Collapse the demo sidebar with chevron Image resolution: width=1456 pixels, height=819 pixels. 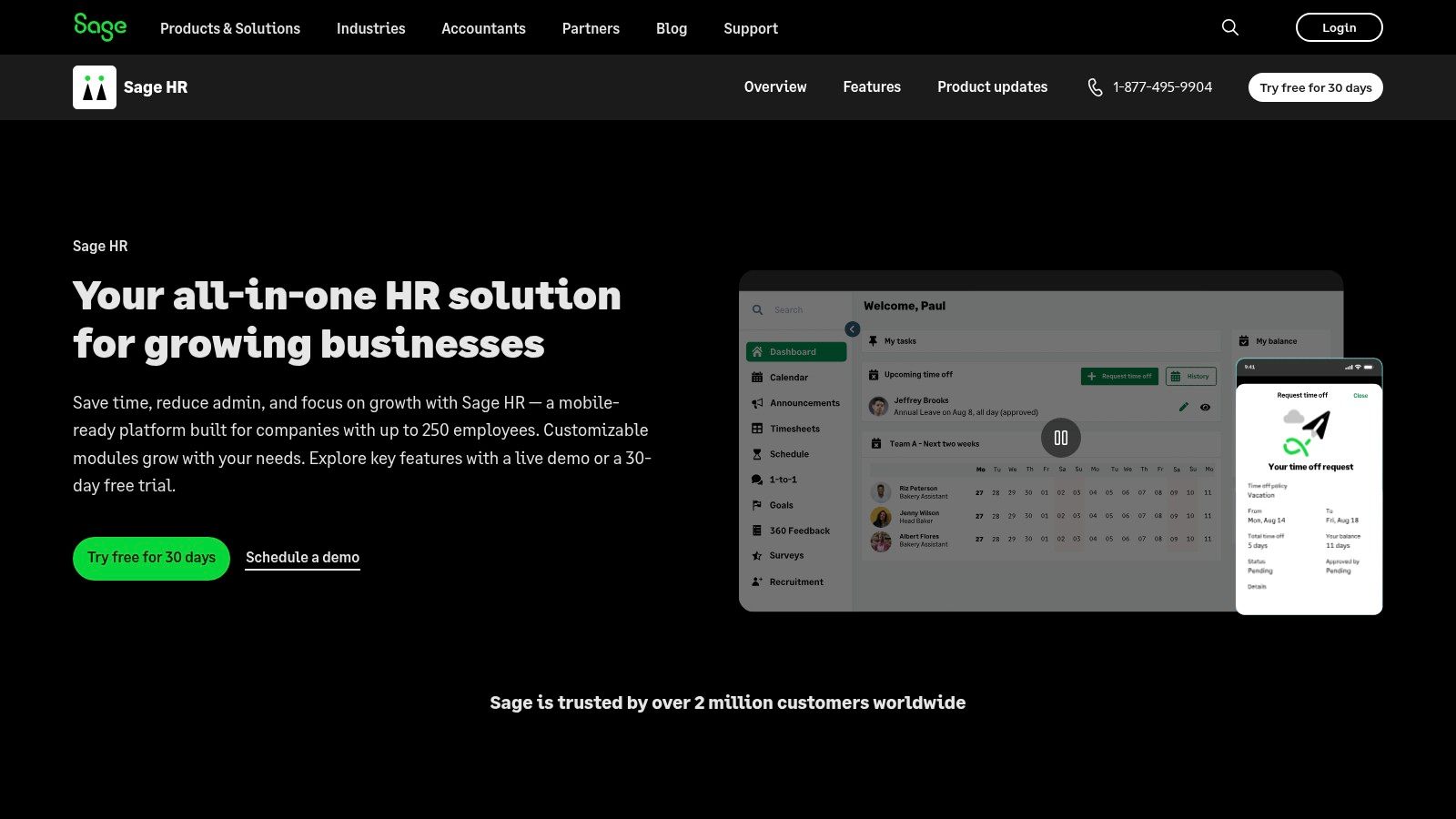coord(853,329)
